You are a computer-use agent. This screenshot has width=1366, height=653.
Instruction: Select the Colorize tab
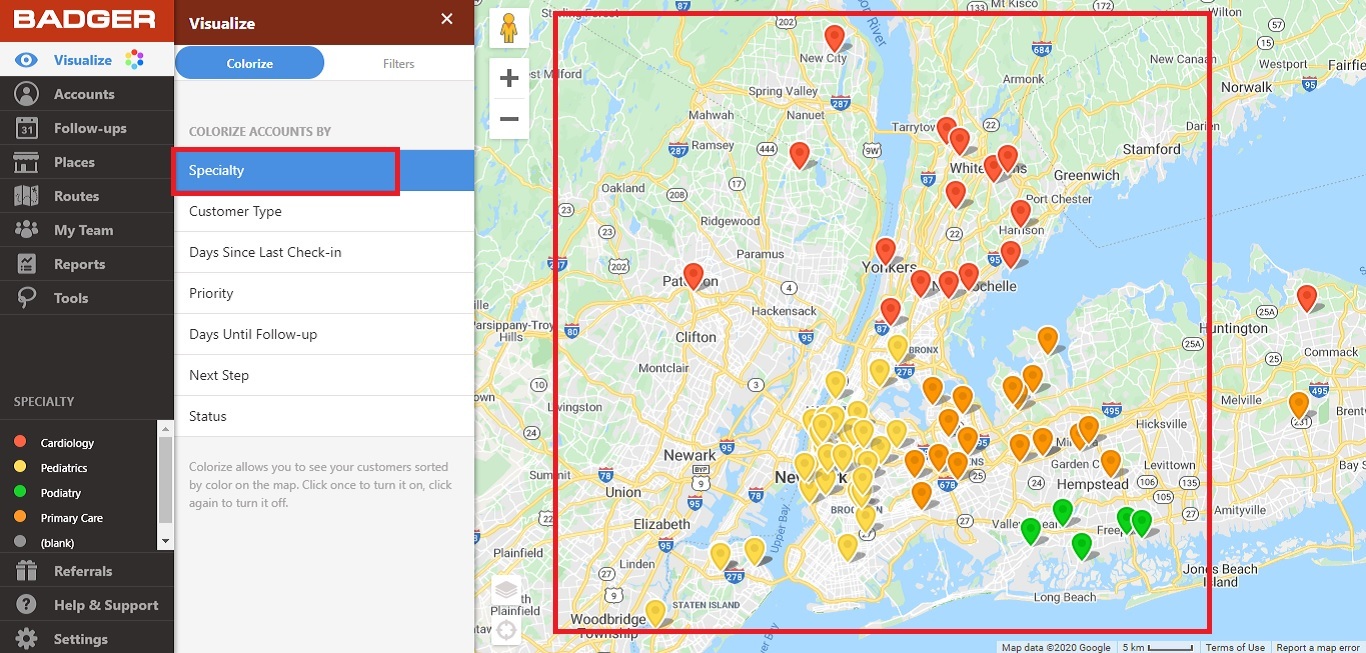point(248,62)
